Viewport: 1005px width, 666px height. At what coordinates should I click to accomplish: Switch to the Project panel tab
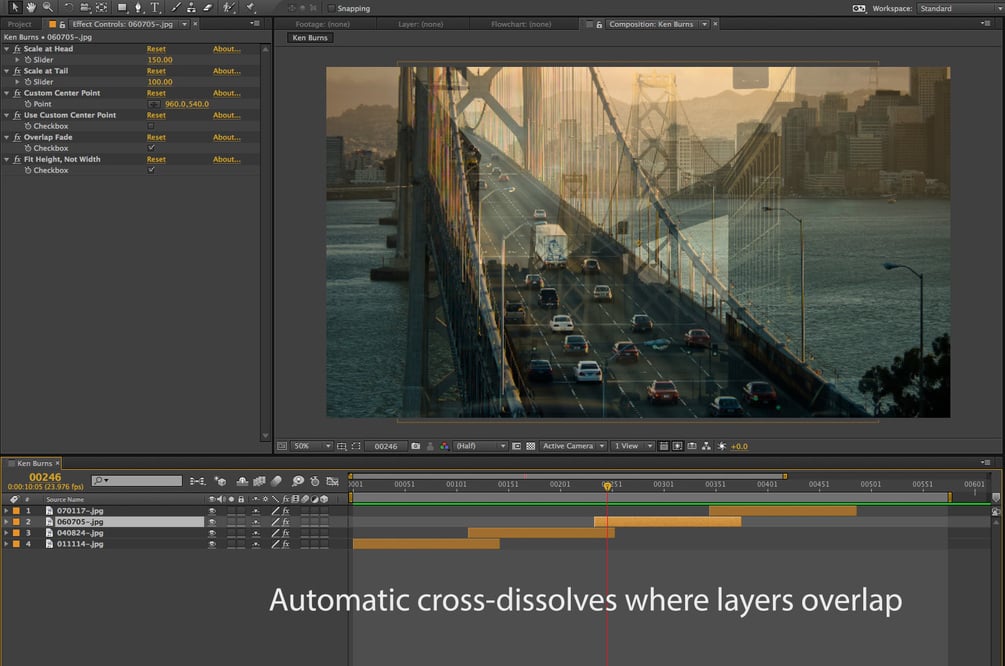click(x=20, y=23)
